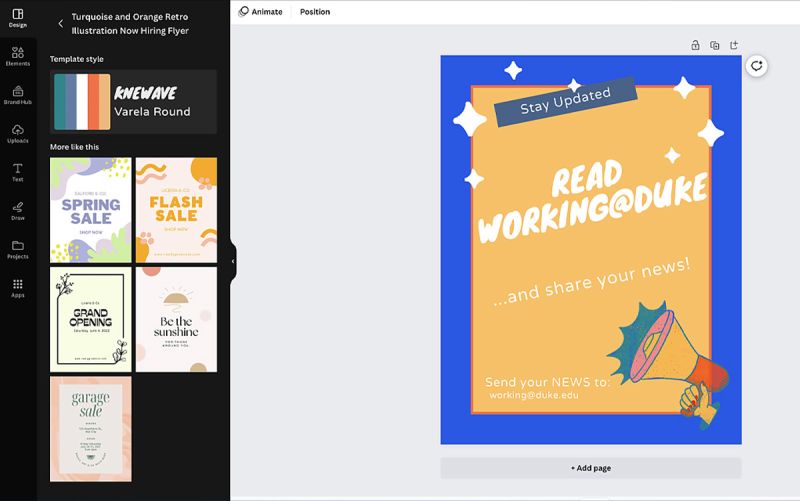Select the Send your NEWS to text

pos(547,382)
